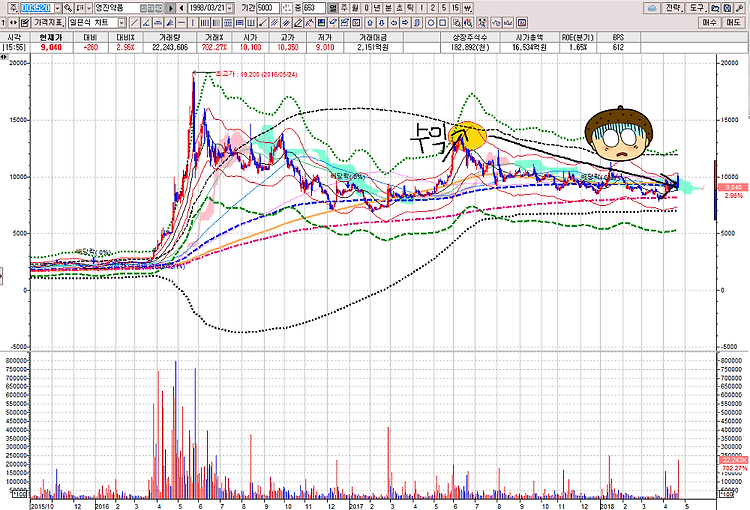
Task: Toggle small arrow expander at chart's top-left
Action: tap(4, 56)
